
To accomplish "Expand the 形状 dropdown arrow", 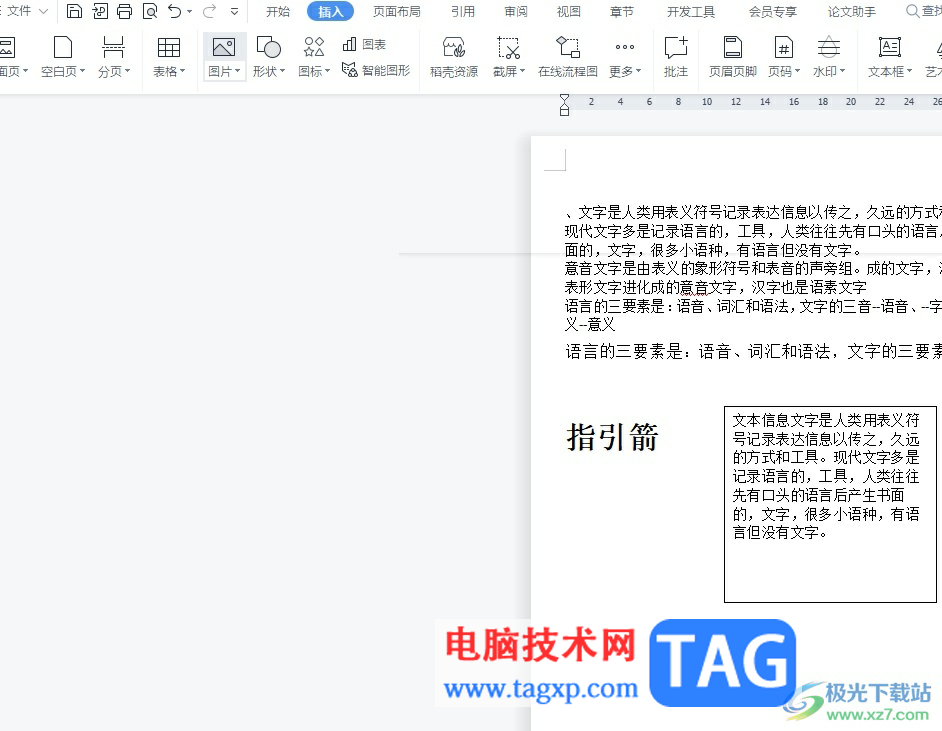I will tap(282, 71).
